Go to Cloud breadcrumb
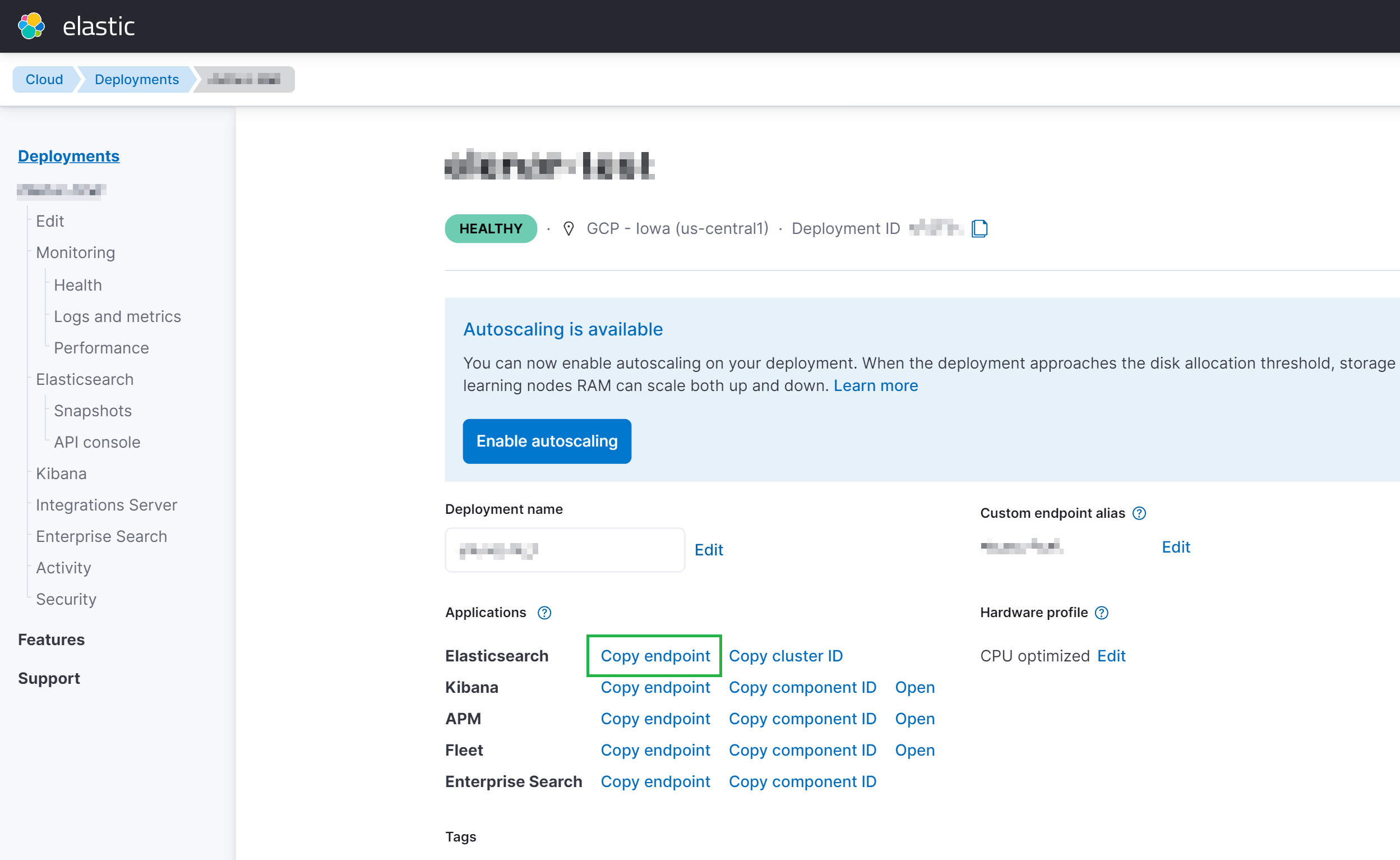This screenshot has width=1400, height=860. pos(44,79)
